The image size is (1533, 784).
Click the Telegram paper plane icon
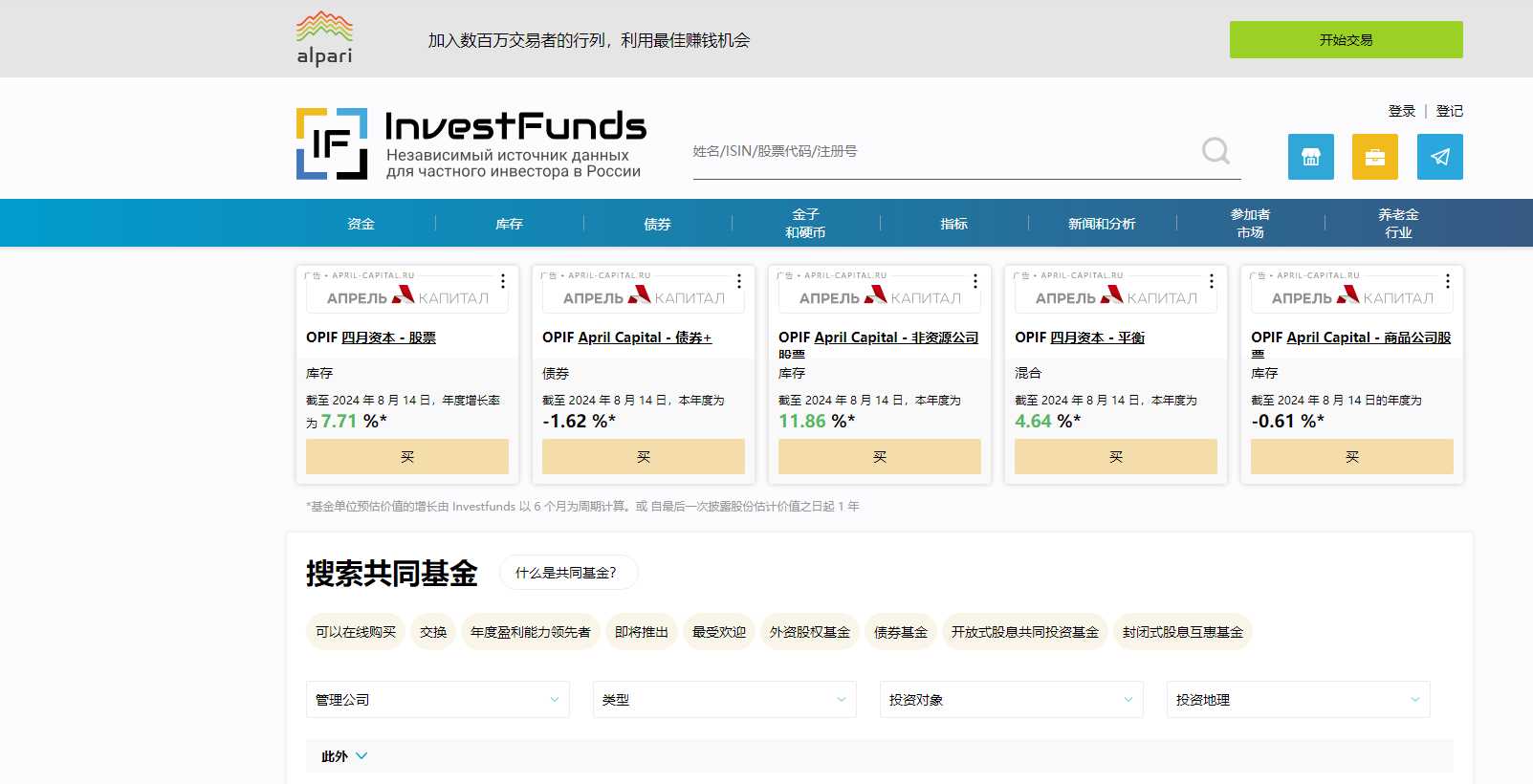[x=1440, y=157]
